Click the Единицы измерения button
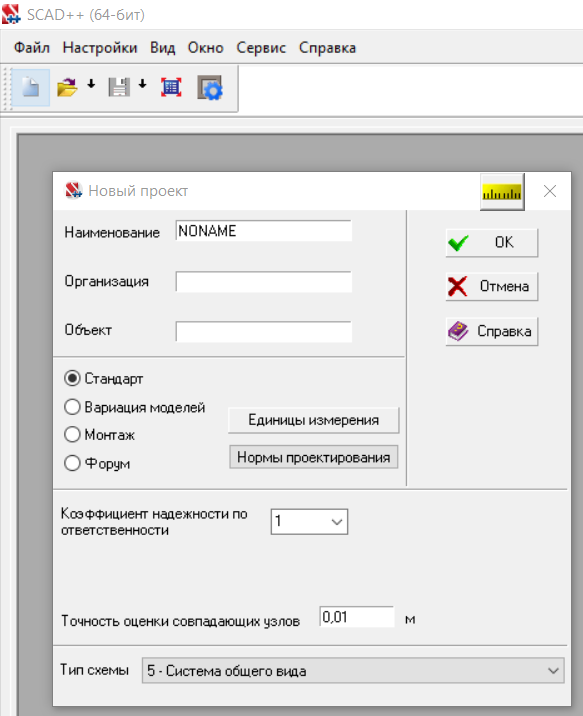Screen dimensions: 583x716 (313, 420)
